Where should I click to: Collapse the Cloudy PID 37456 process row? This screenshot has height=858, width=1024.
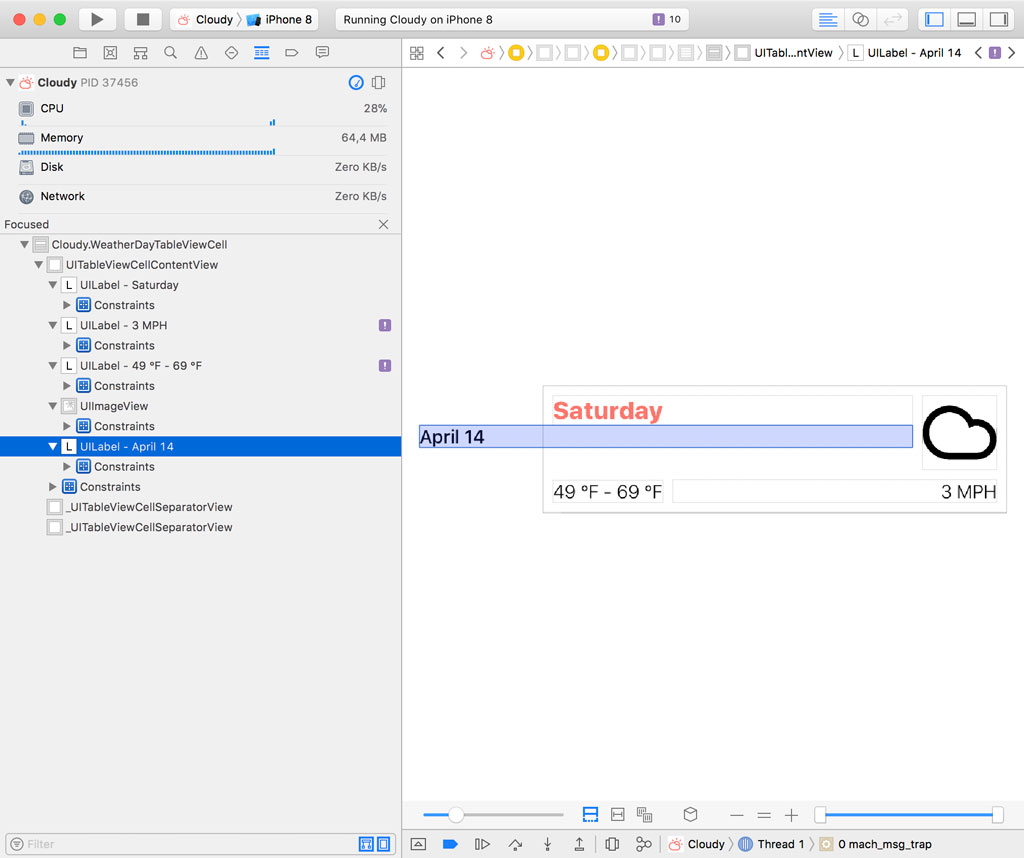pyautogui.click(x=10, y=83)
